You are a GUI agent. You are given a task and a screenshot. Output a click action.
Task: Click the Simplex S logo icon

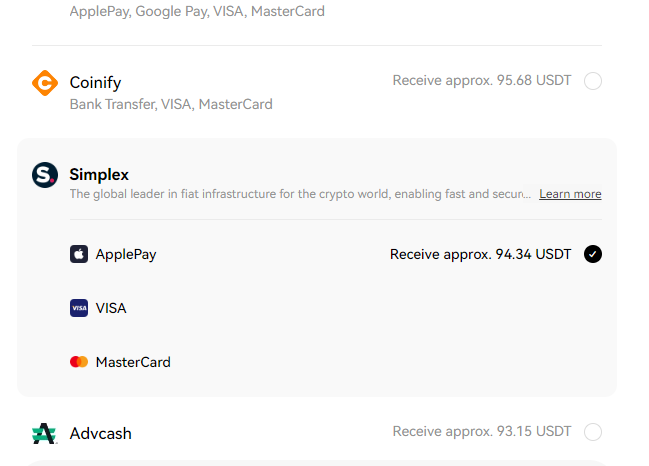coord(45,175)
